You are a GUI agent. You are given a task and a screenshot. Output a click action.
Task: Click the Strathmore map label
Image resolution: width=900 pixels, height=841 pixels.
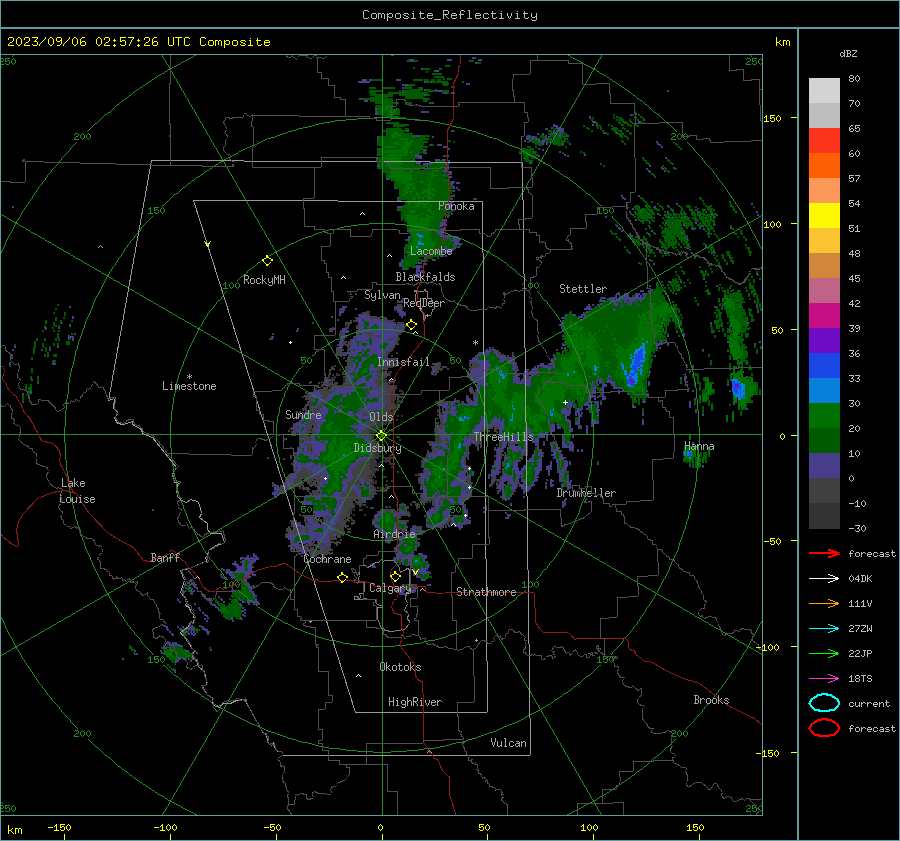[x=486, y=592]
